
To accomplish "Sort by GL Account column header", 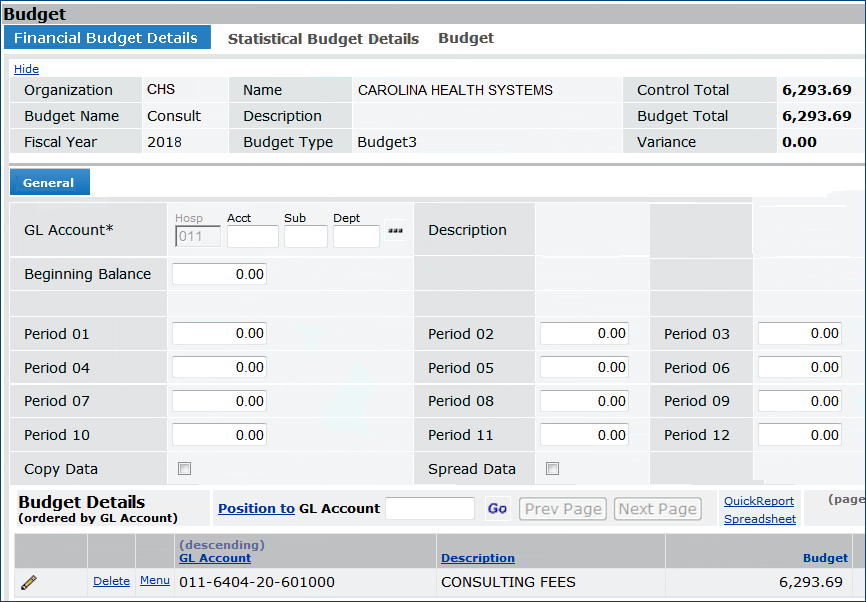I will [x=214, y=558].
